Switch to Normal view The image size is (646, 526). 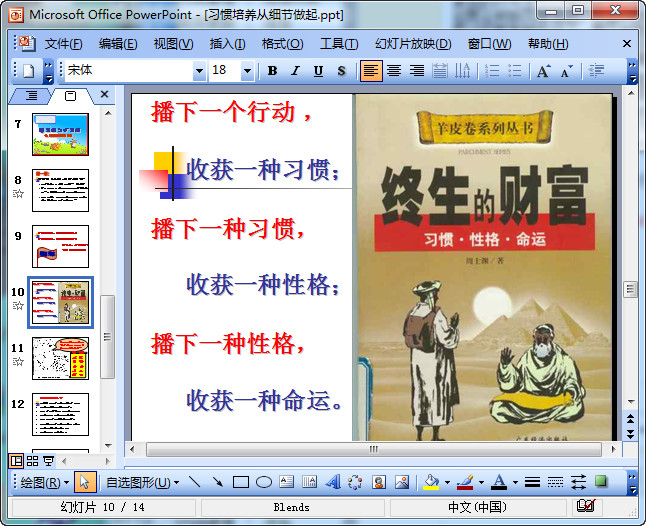pos(16,461)
